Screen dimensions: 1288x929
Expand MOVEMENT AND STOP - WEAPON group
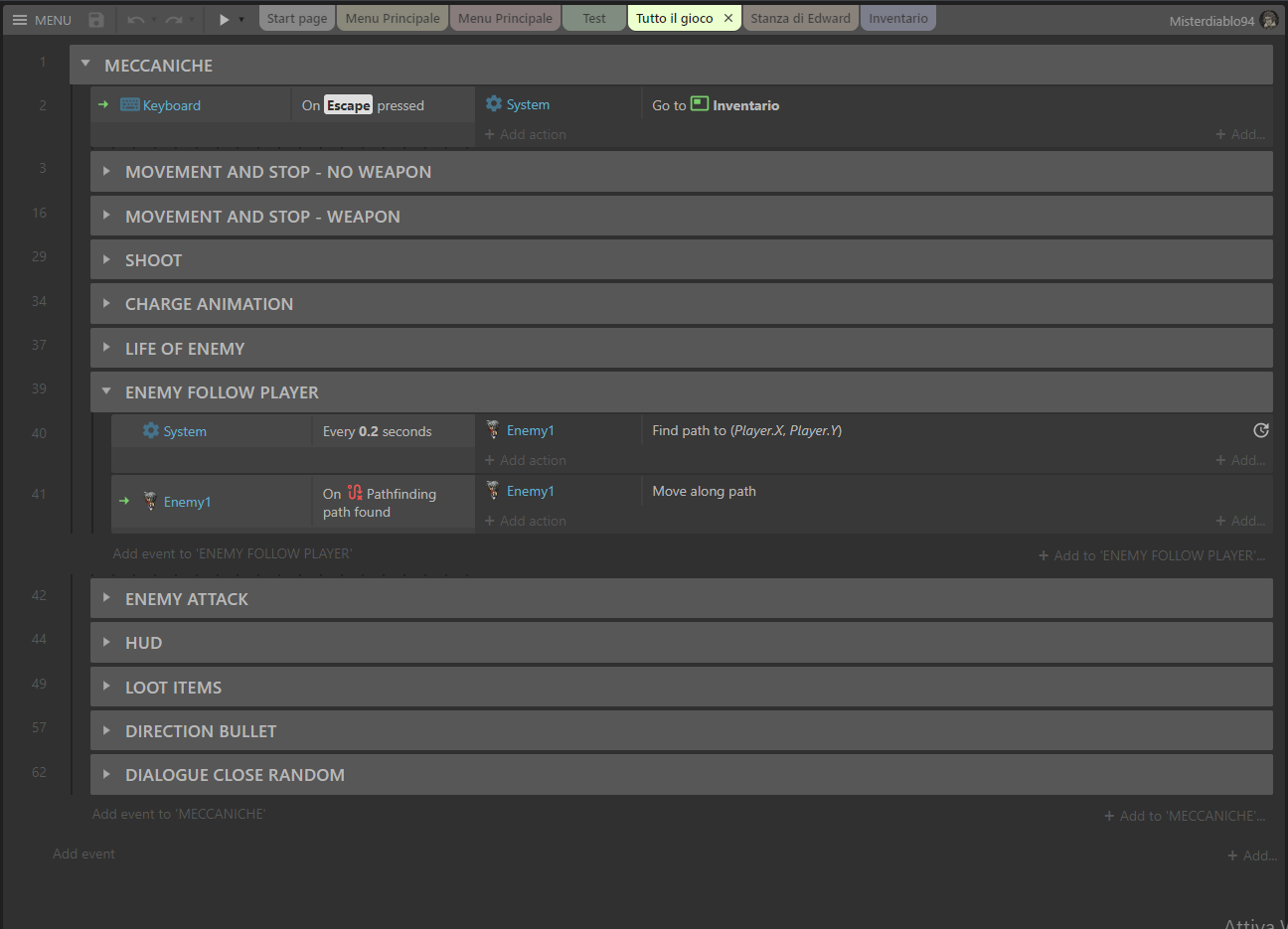click(106, 216)
